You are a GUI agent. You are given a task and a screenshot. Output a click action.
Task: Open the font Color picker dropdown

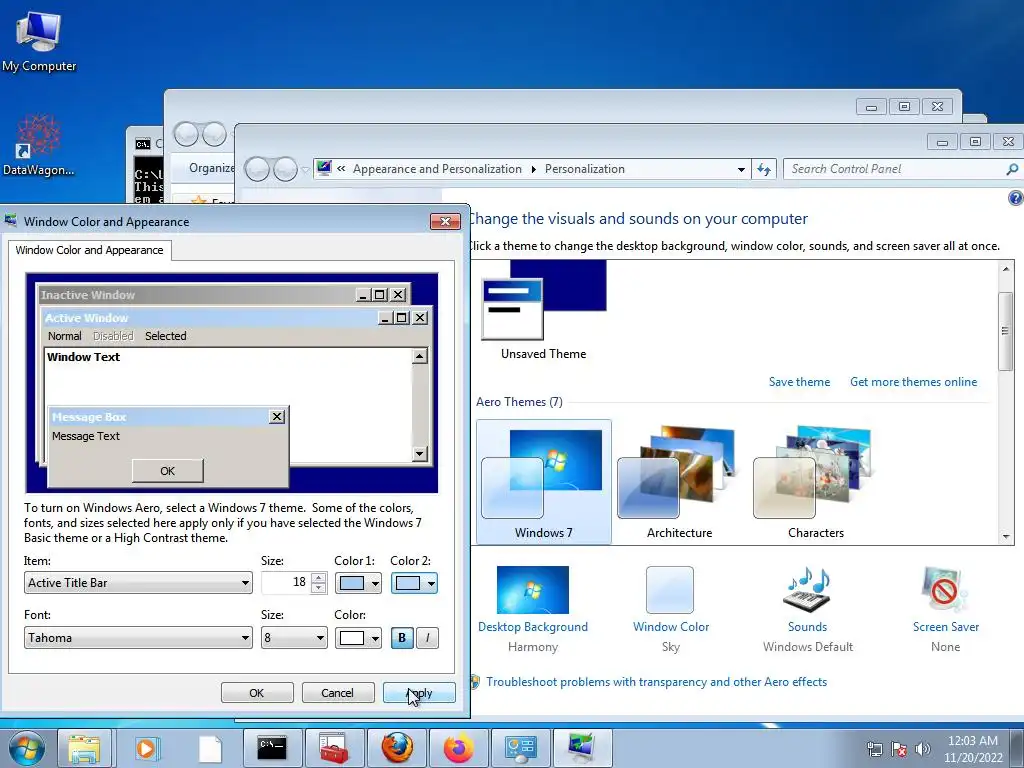[358, 638]
